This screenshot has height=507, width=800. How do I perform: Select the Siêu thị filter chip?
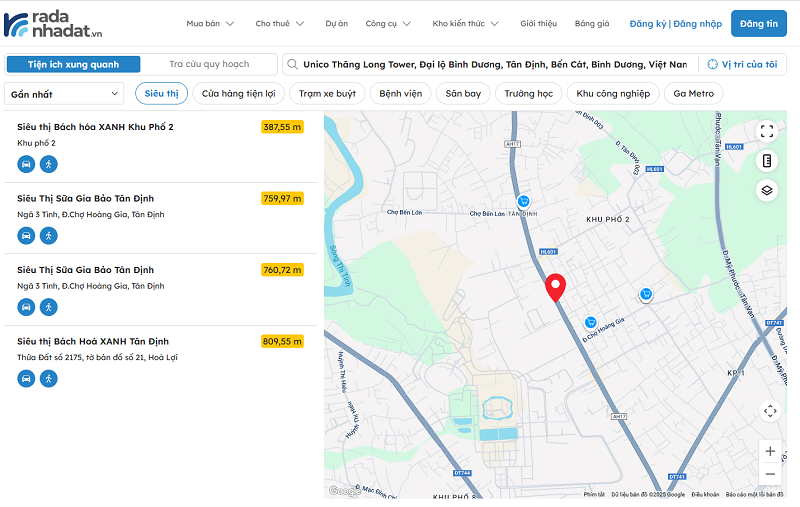160,94
